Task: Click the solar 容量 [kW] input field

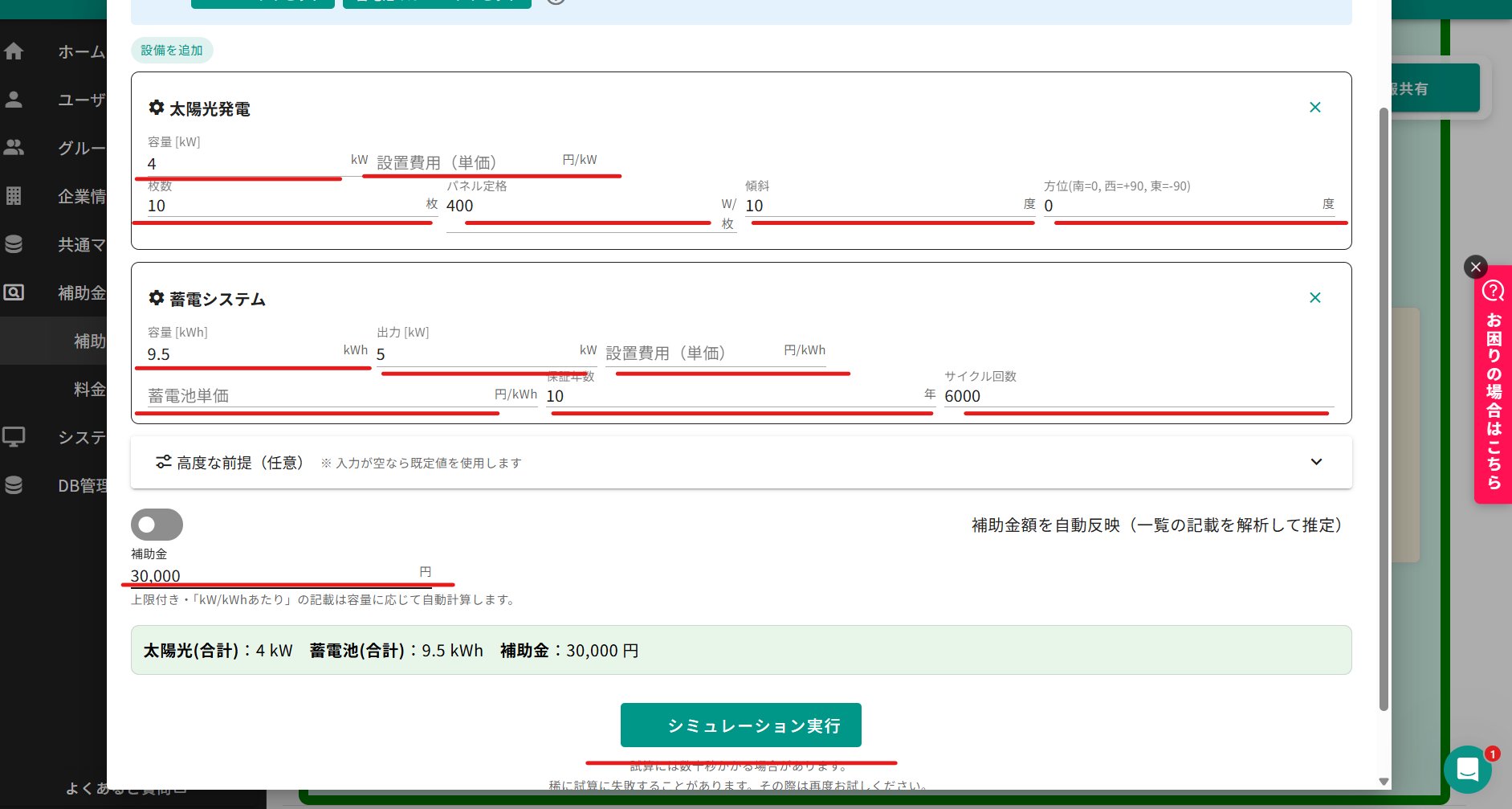Action: pyautogui.click(x=245, y=164)
